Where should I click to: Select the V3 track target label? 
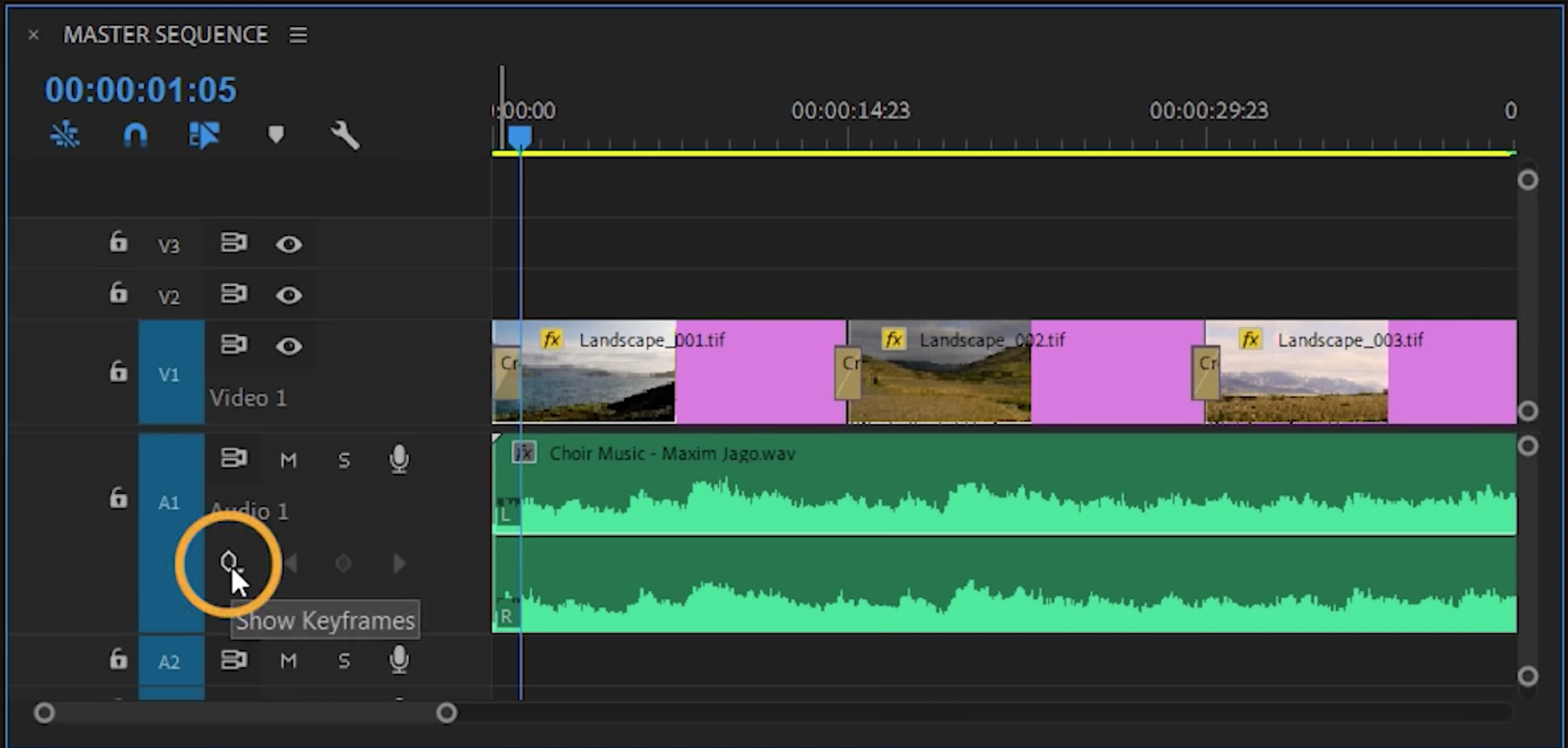click(x=169, y=245)
